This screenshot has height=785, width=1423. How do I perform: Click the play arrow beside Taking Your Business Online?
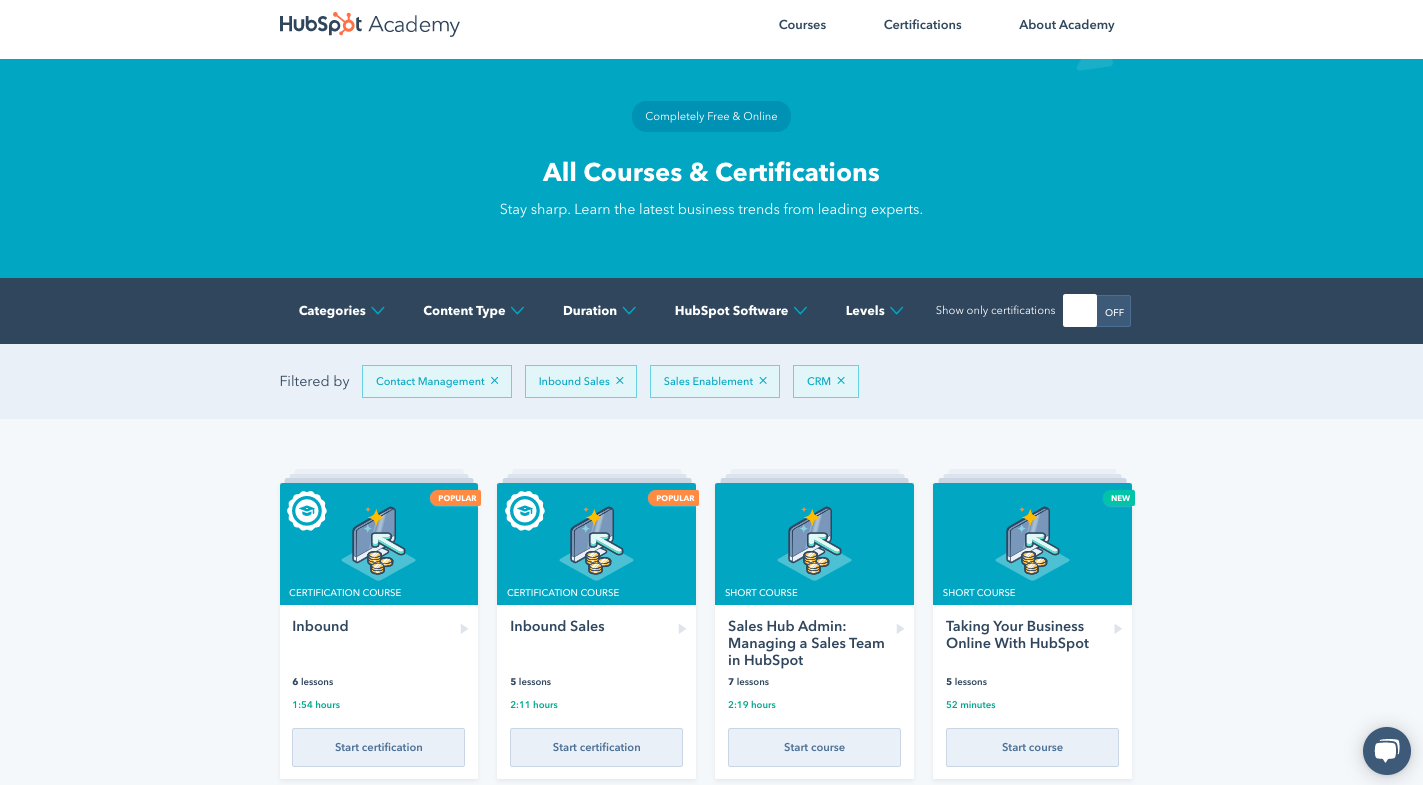1118,629
